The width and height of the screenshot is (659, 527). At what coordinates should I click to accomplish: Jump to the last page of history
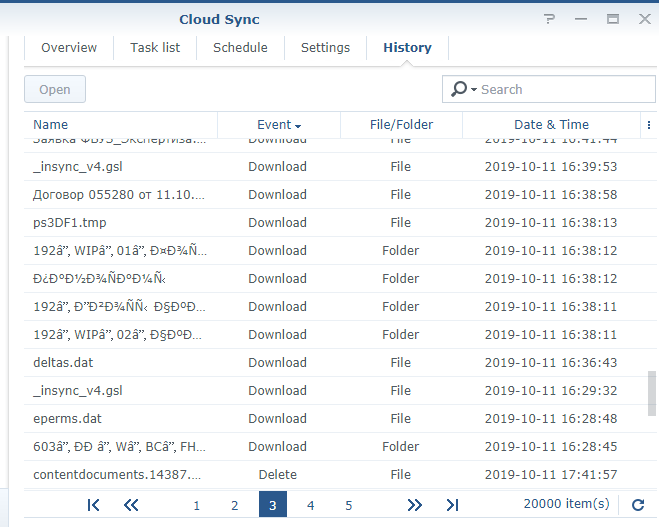[x=452, y=505]
